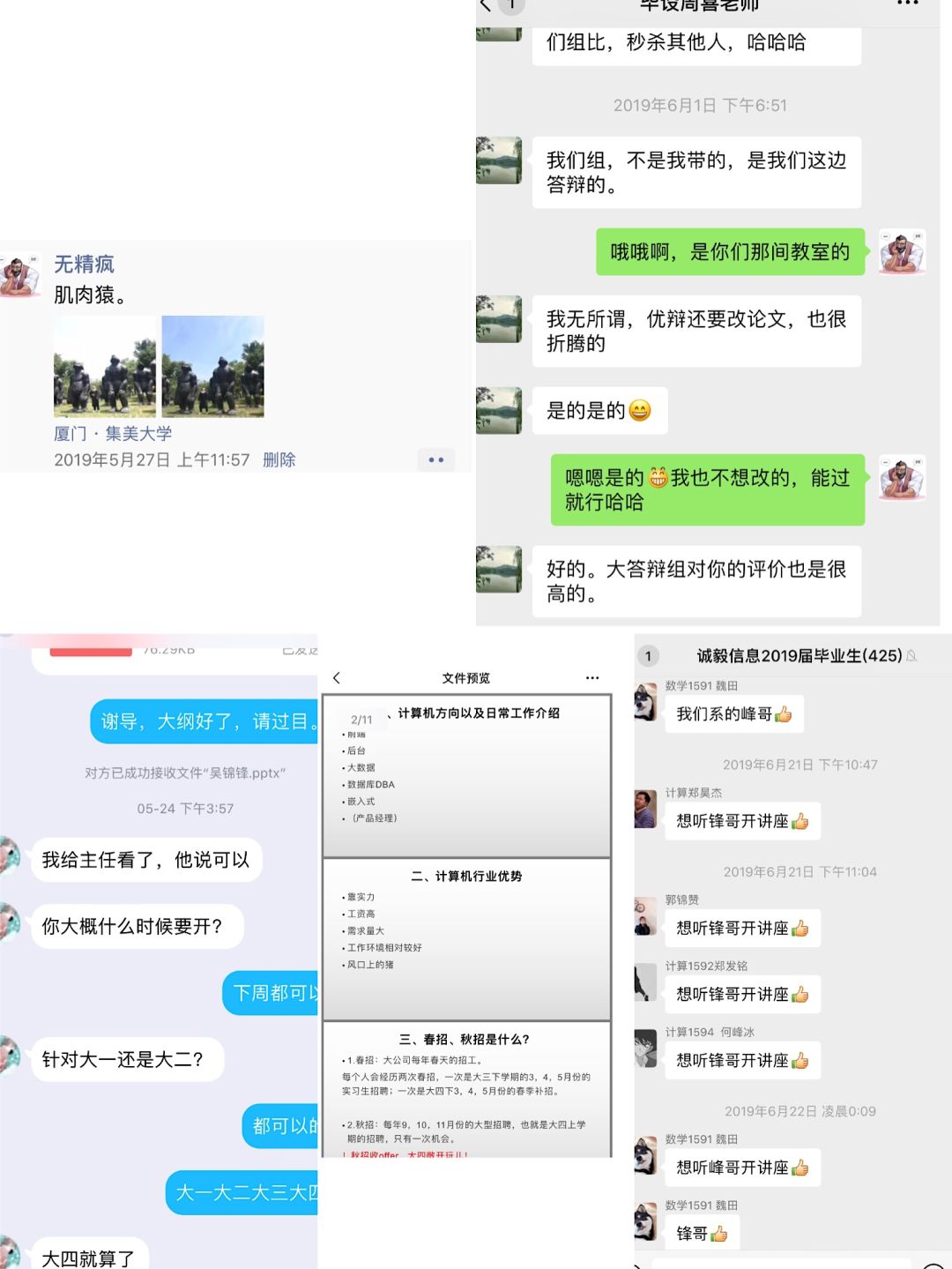The image size is (952, 1269).
Task: Open the two-dot like and comment button
Action: coord(436,459)
